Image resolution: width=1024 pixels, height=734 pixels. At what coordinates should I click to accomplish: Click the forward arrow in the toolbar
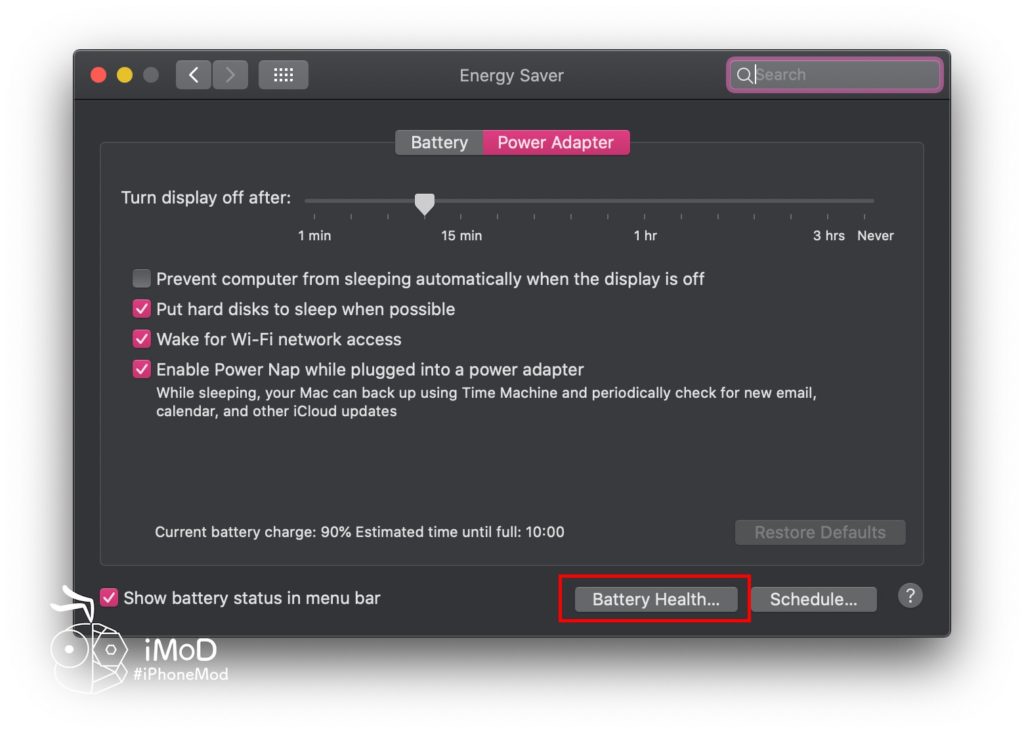(230, 75)
